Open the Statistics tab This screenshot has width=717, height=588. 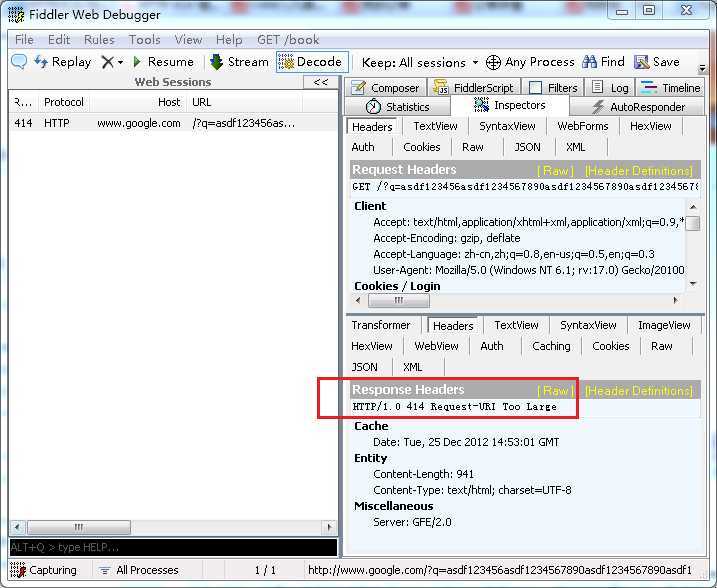point(398,107)
